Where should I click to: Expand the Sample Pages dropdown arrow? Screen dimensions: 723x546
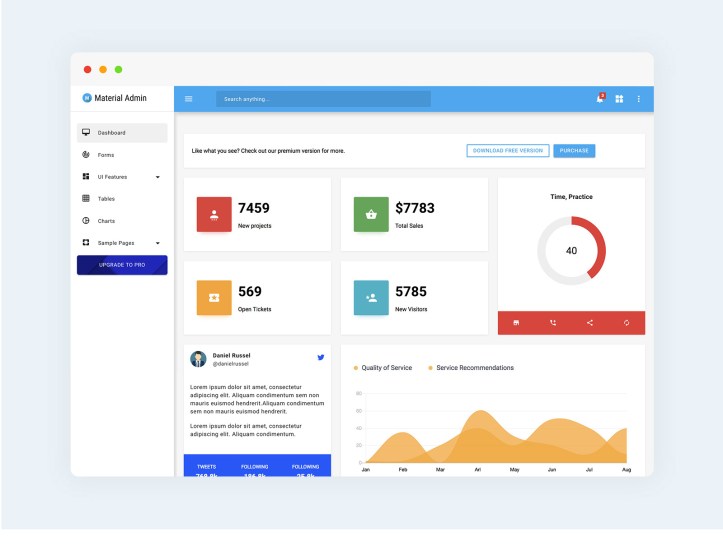(157, 243)
